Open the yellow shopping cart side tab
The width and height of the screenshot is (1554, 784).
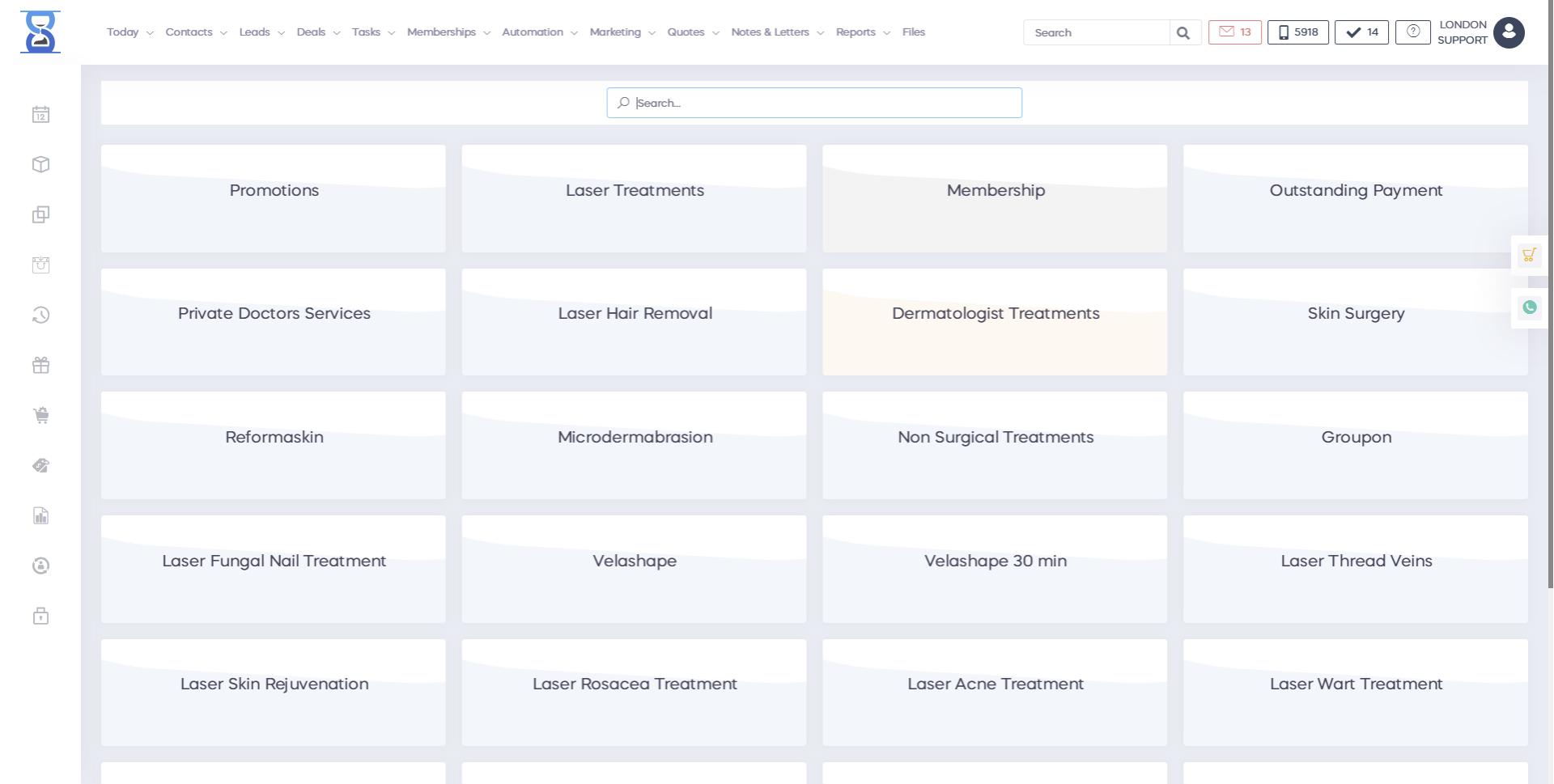1529,256
